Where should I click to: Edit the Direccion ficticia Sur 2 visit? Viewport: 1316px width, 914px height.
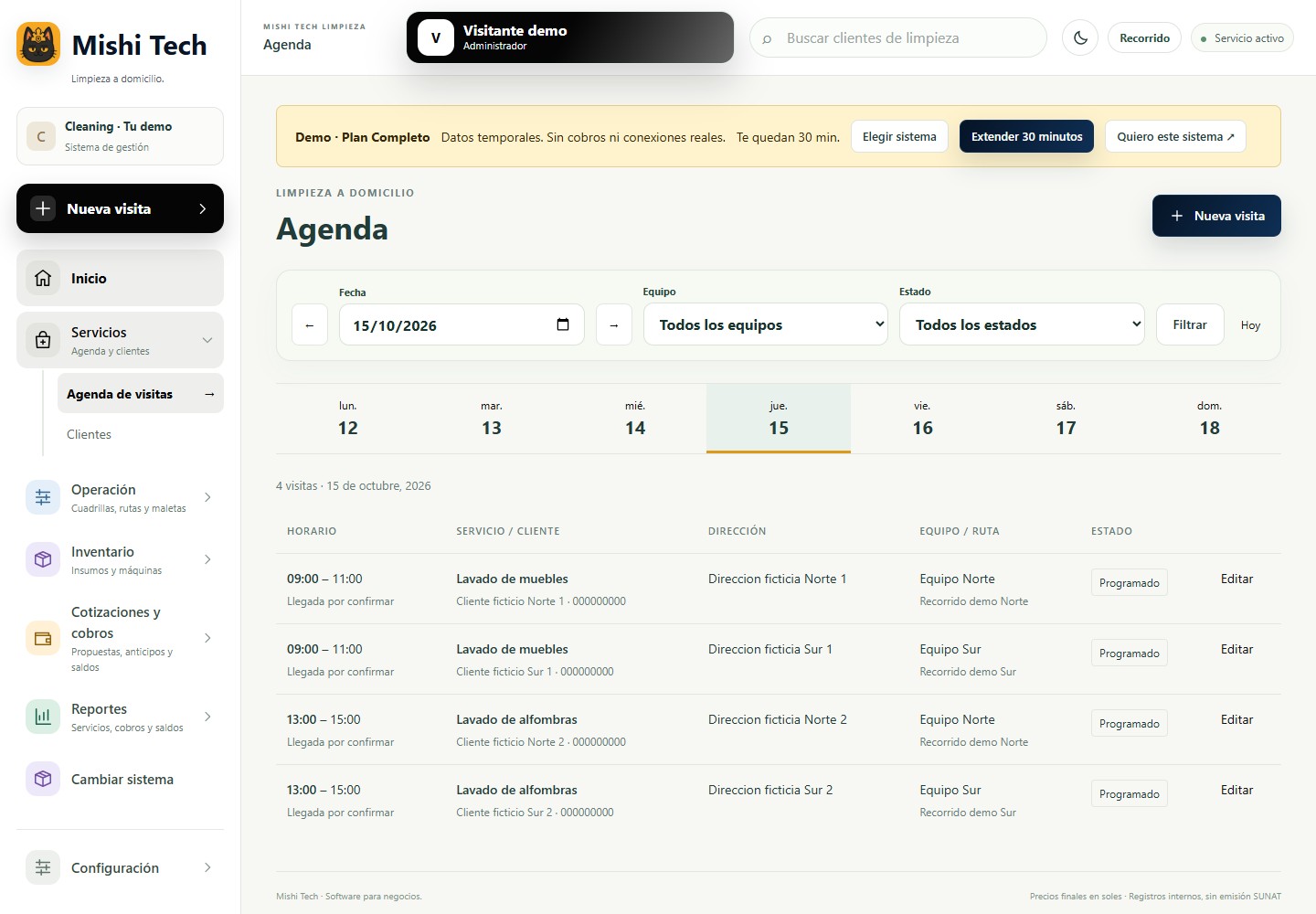[x=1236, y=790]
